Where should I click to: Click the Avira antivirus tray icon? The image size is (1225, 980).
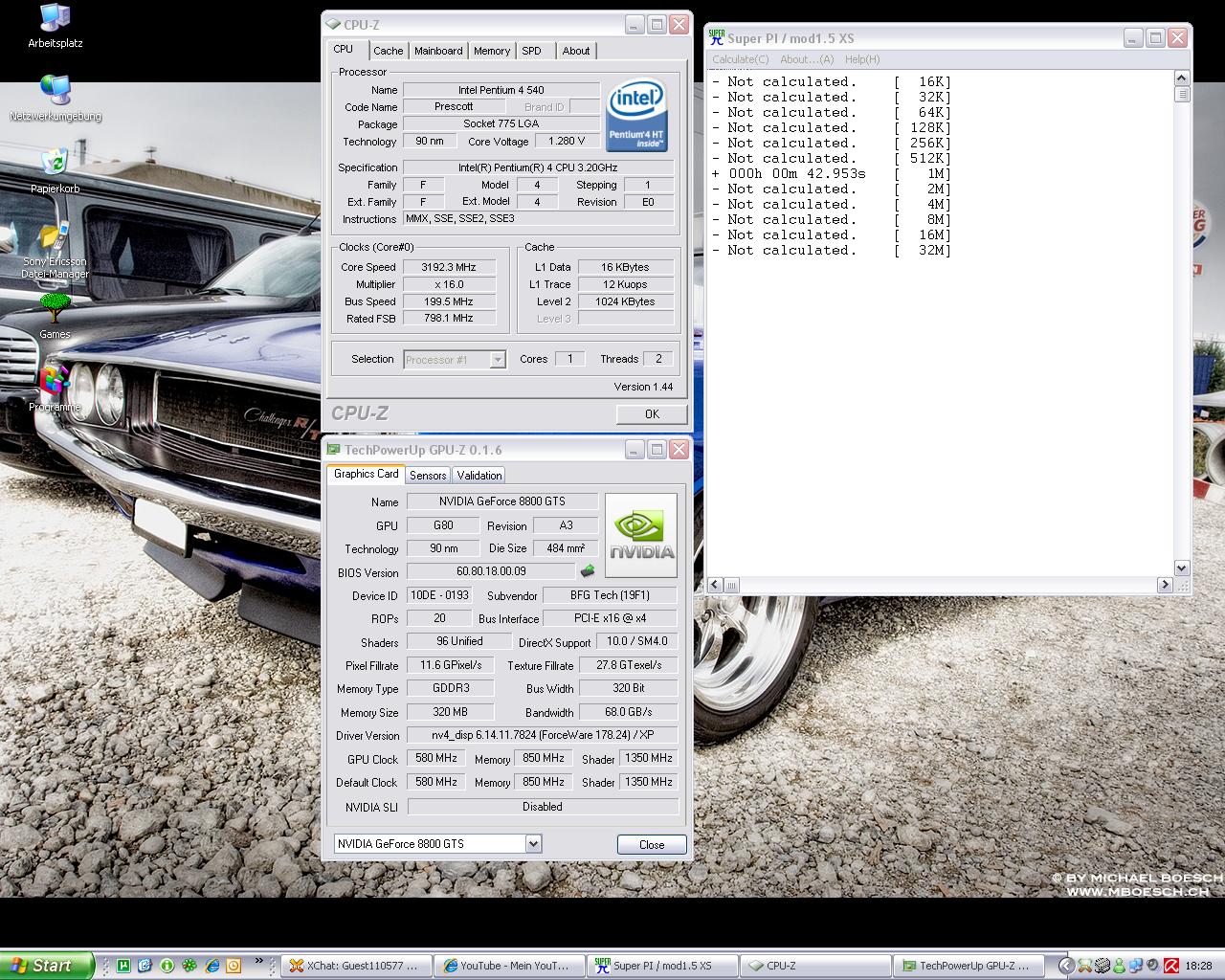[1170, 966]
